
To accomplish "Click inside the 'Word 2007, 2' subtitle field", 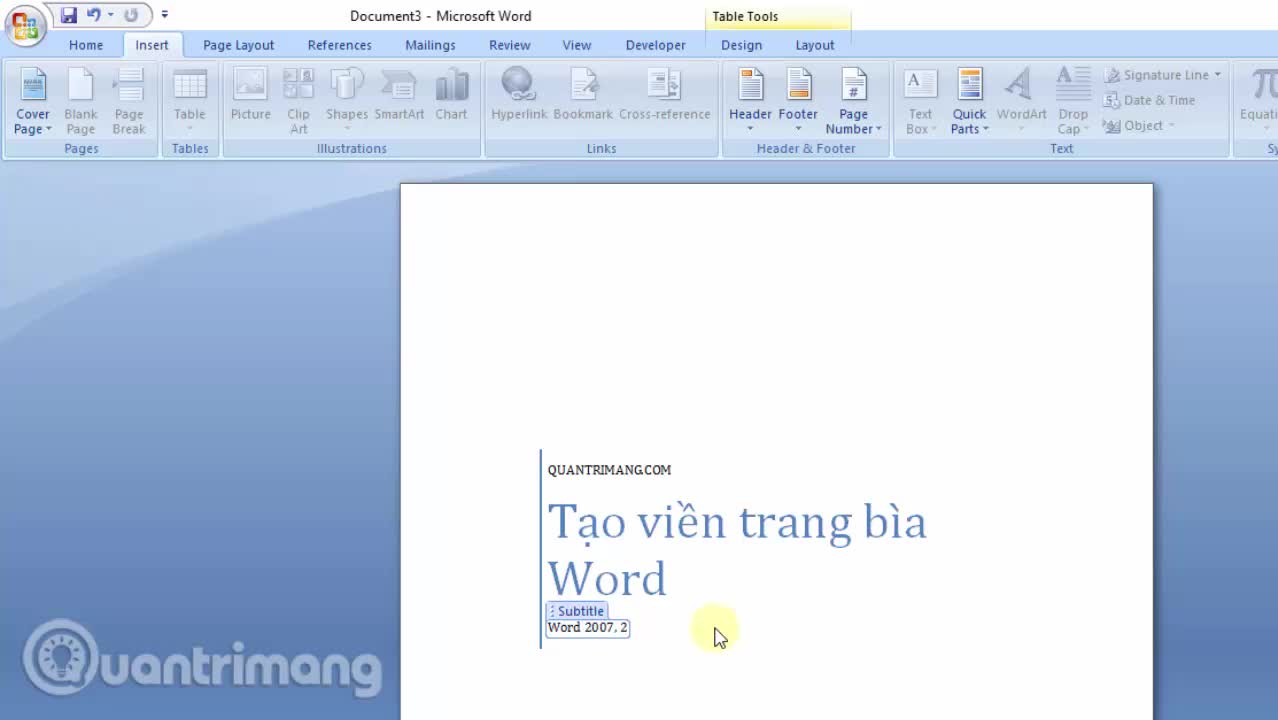I will 588,628.
